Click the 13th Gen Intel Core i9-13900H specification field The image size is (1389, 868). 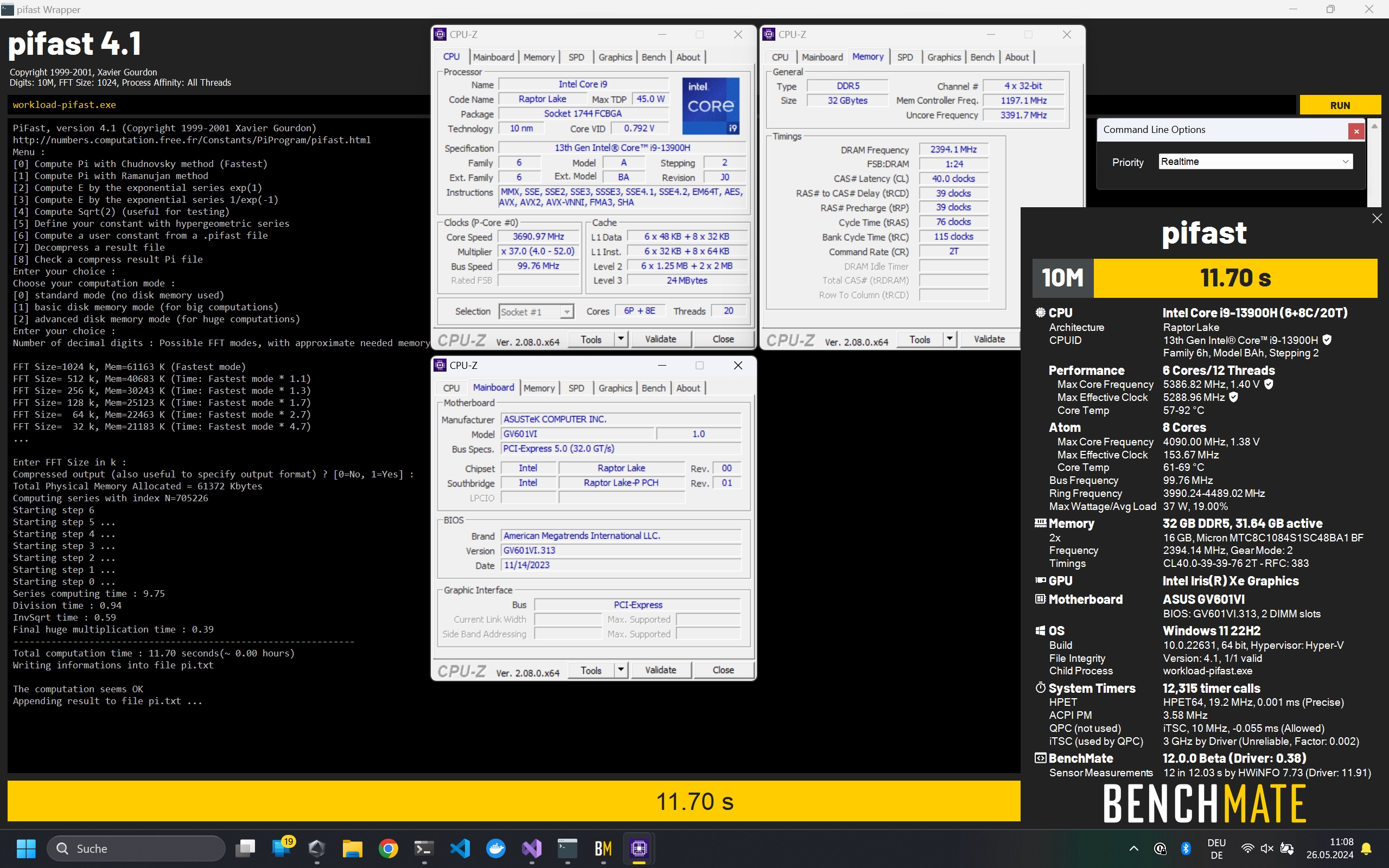[622, 148]
